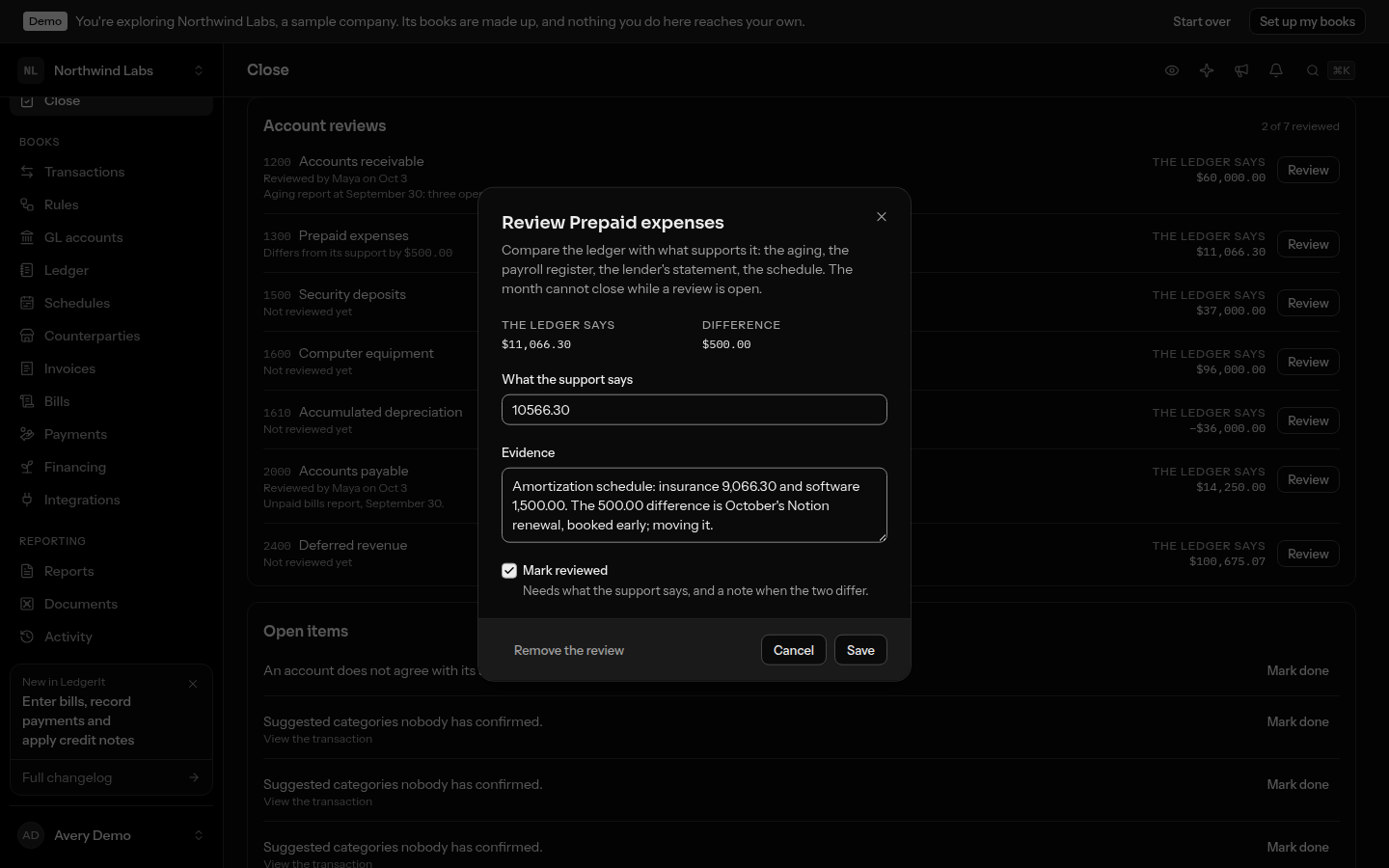
Task: Open the Avery Demo user menu
Action: 111,835
